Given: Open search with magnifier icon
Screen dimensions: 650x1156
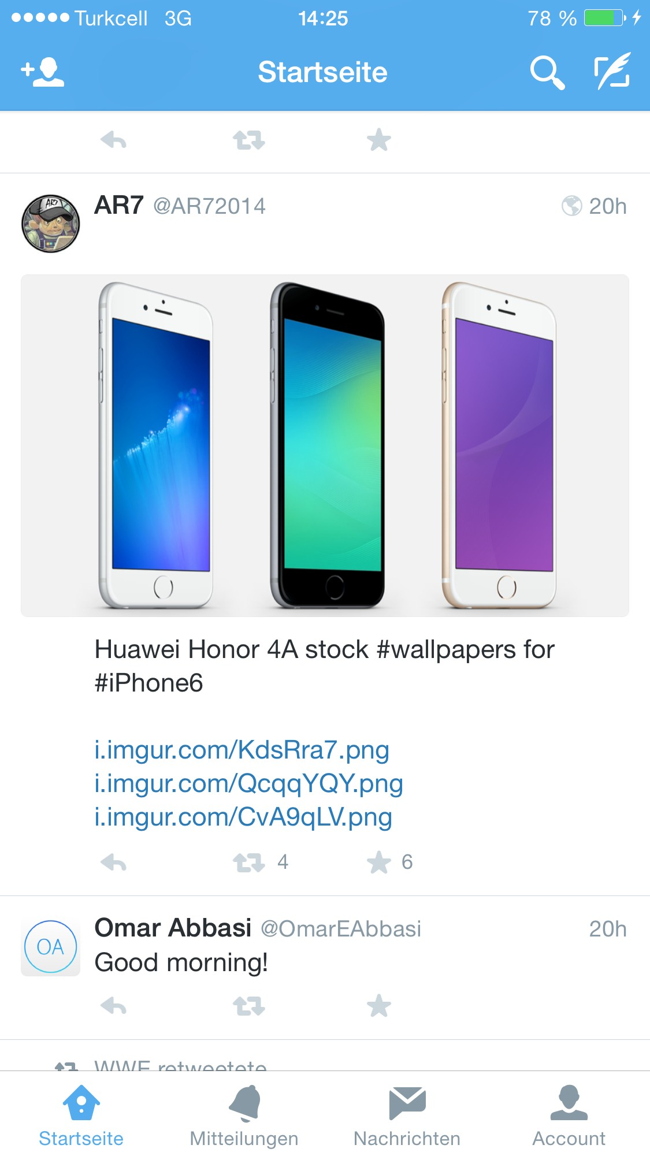Looking at the screenshot, I should (547, 72).
